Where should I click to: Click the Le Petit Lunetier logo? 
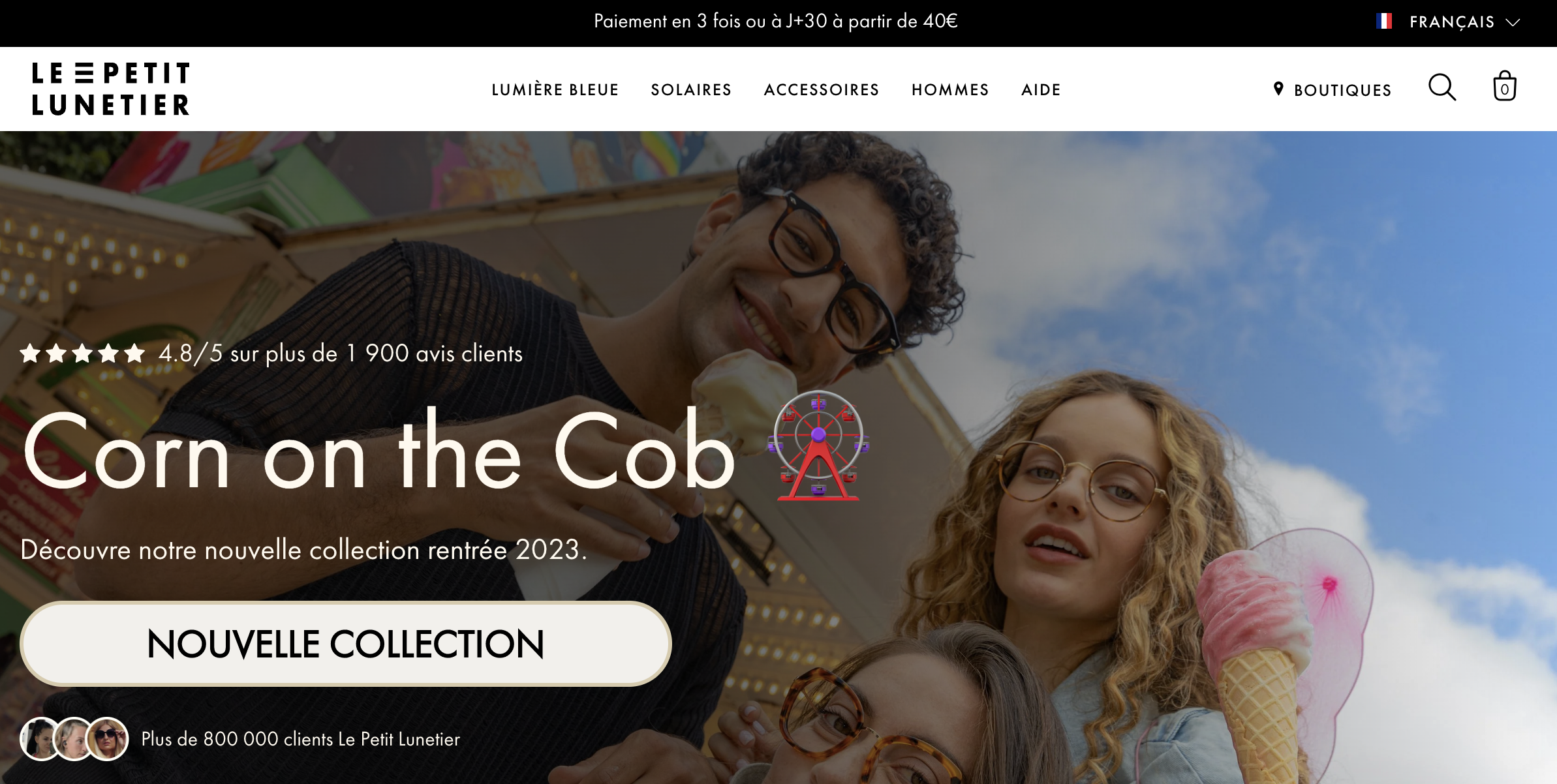tap(111, 89)
